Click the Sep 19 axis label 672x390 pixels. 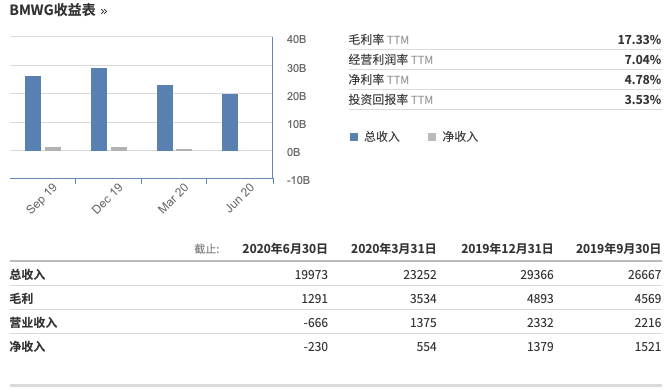click(x=41, y=198)
